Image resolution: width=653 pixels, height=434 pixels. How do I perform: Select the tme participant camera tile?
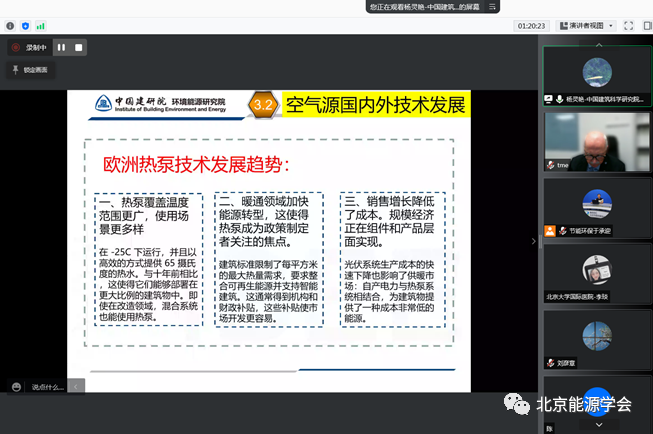pyautogui.click(x=597, y=142)
